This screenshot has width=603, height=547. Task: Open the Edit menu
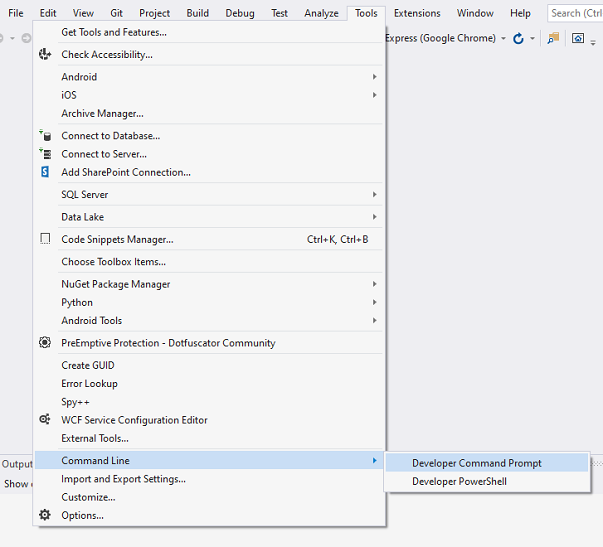click(x=48, y=13)
